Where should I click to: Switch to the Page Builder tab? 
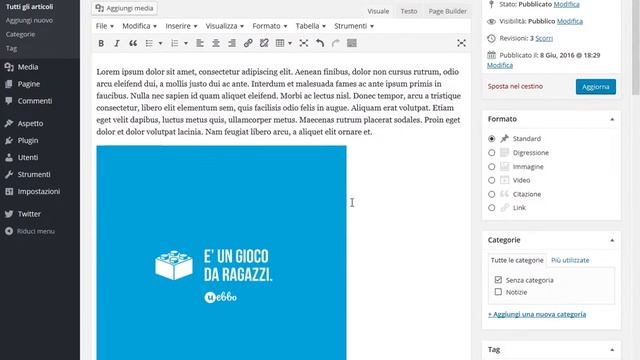(x=447, y=11)
